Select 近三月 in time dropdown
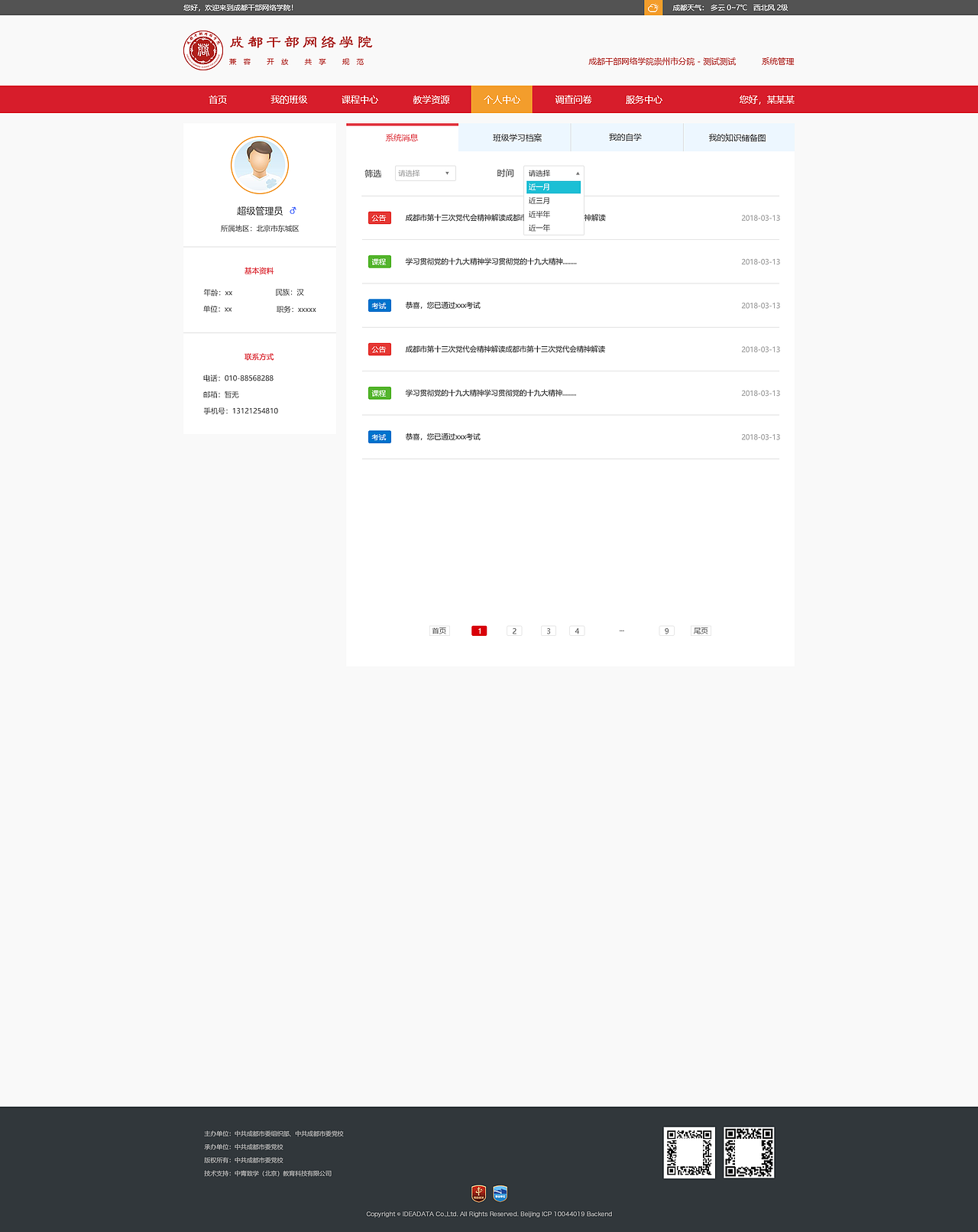The height and width of the screenshot is (1232, 978). click(554, 201)
